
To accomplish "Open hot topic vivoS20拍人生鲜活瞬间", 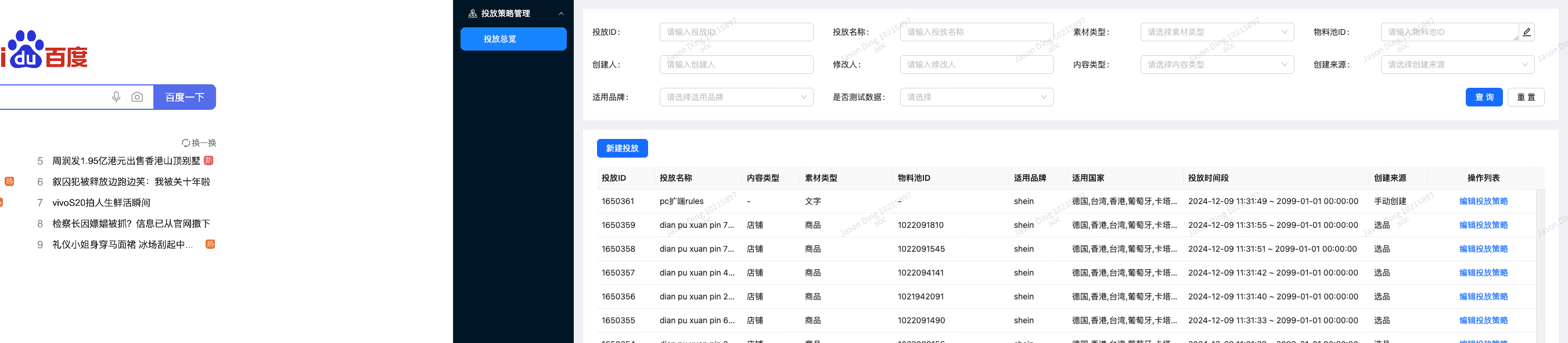I will pyautogui.click(x=101, y=203).
